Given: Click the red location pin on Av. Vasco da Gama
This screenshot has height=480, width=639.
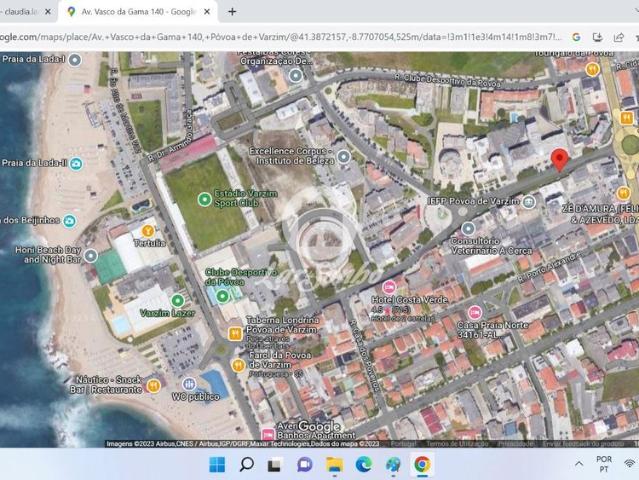Looking at the screenshot, I should (x=560, y=160).
